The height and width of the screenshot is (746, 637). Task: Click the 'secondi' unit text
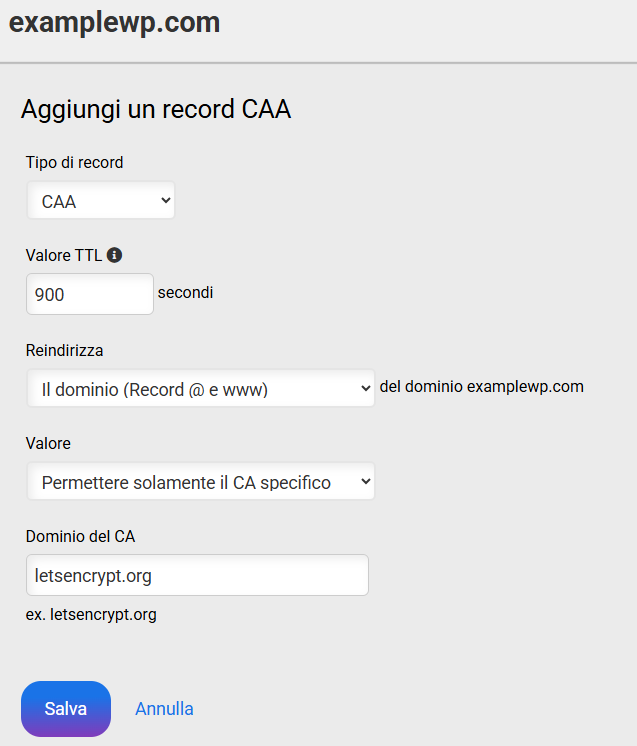(x=186, y=293)
